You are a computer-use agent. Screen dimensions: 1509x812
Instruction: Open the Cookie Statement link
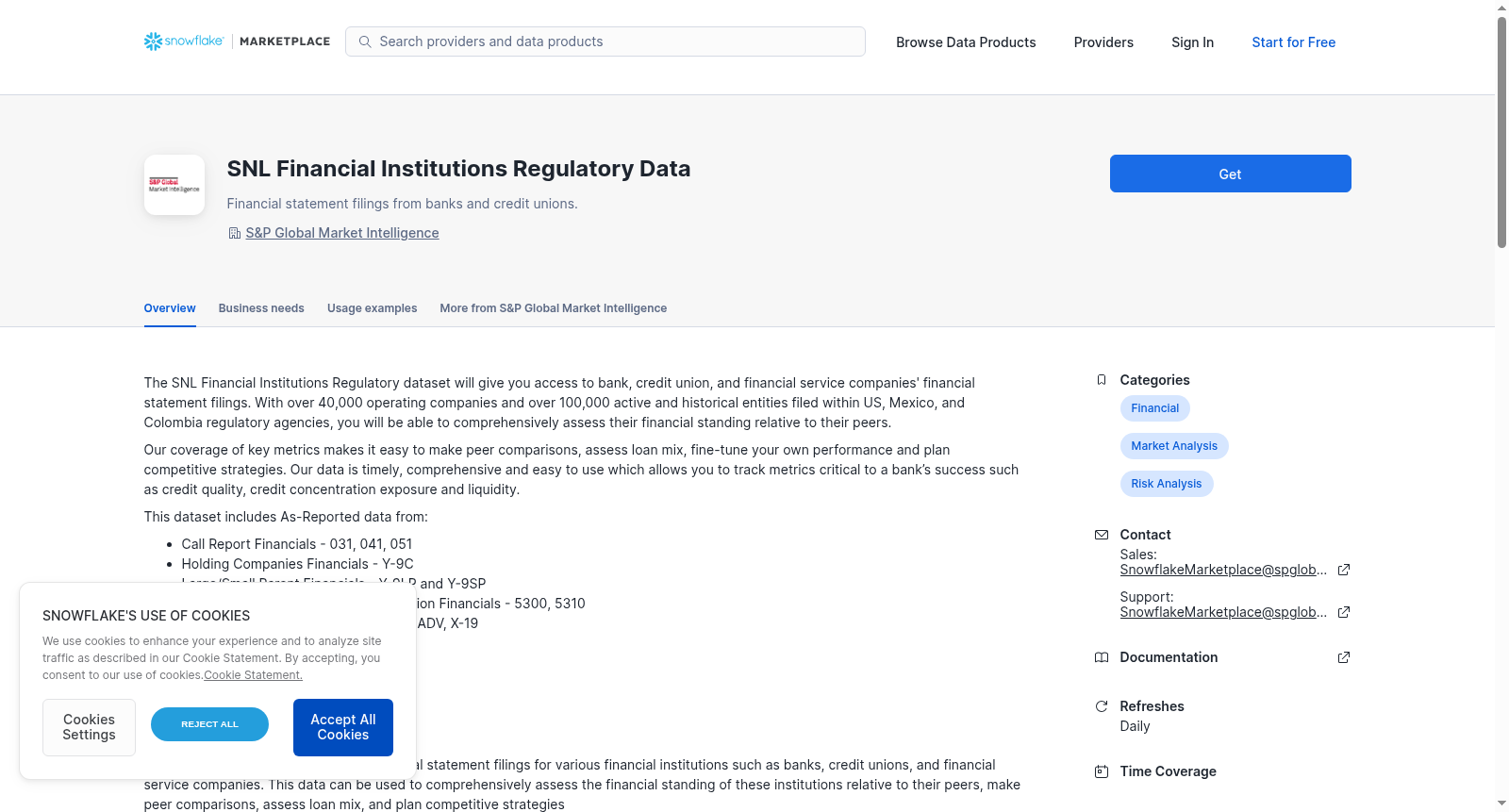click(254, 675)
